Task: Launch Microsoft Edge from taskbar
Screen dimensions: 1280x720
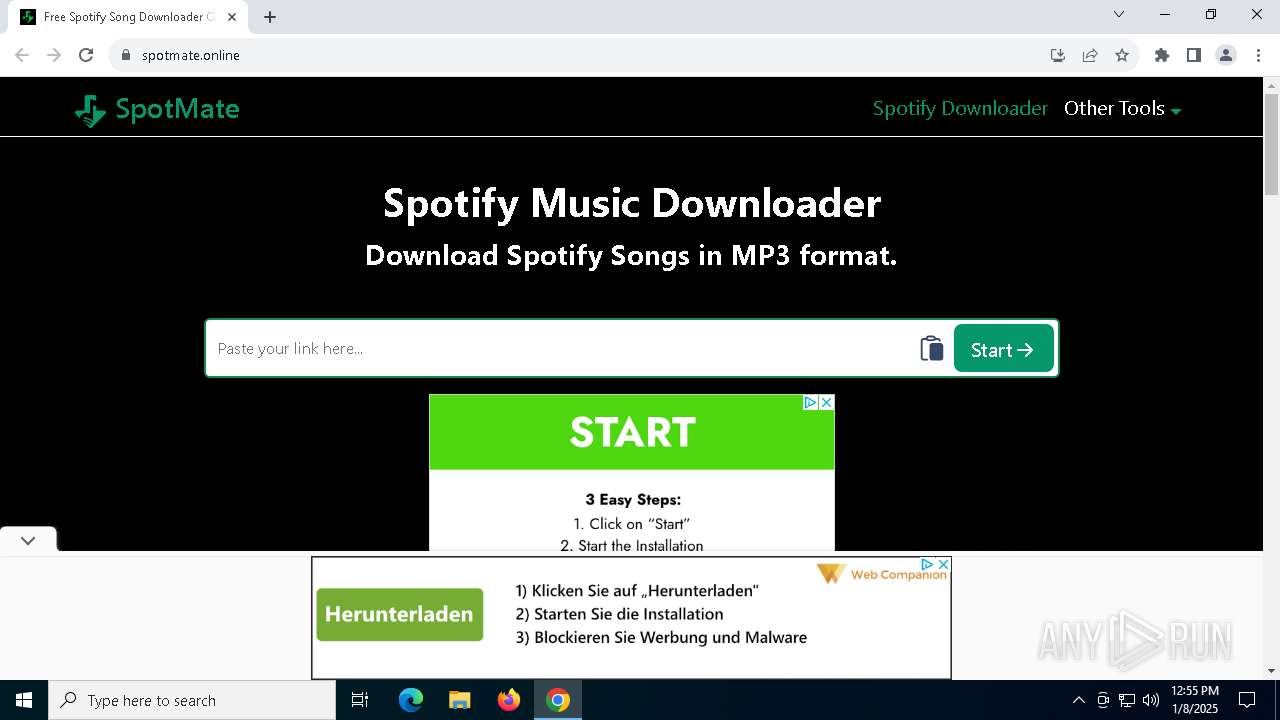Action: (x=411, y=700)
